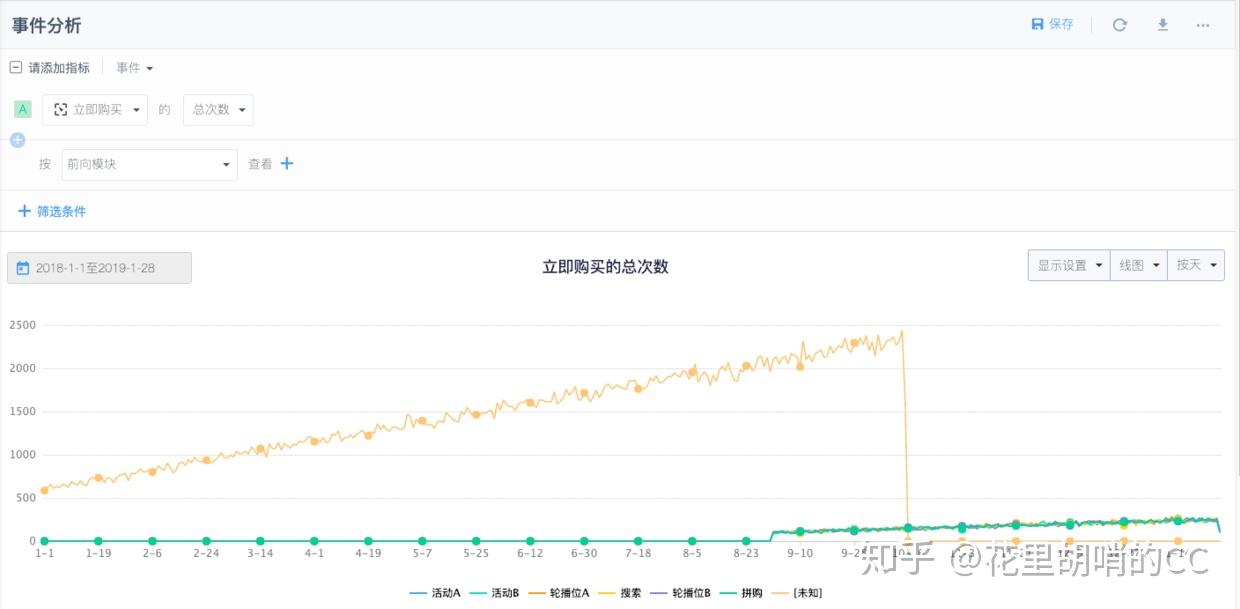Change chart type via 线图 dropdown
Viewport: 1240px width, 609px height.
click(1139, 265)
